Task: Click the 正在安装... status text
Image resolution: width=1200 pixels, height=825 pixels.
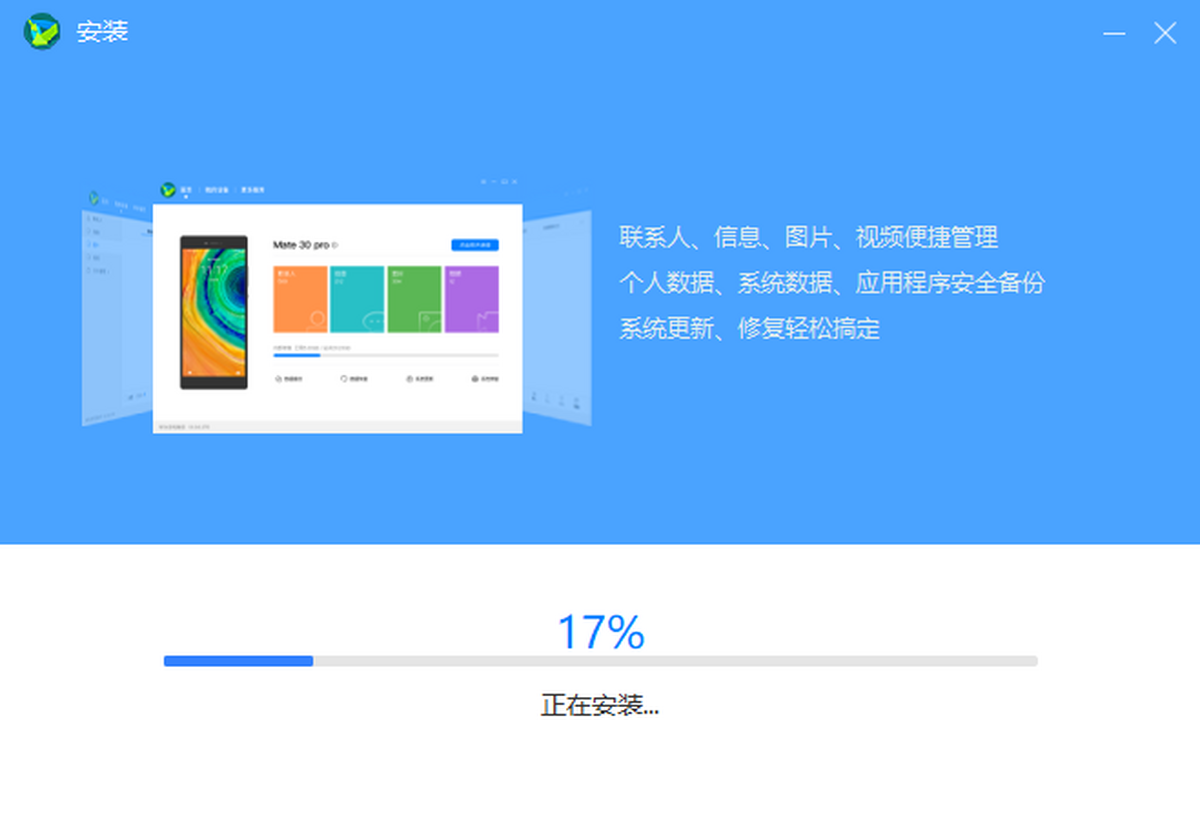Action: pyautogui.click(x=600, y=705)
